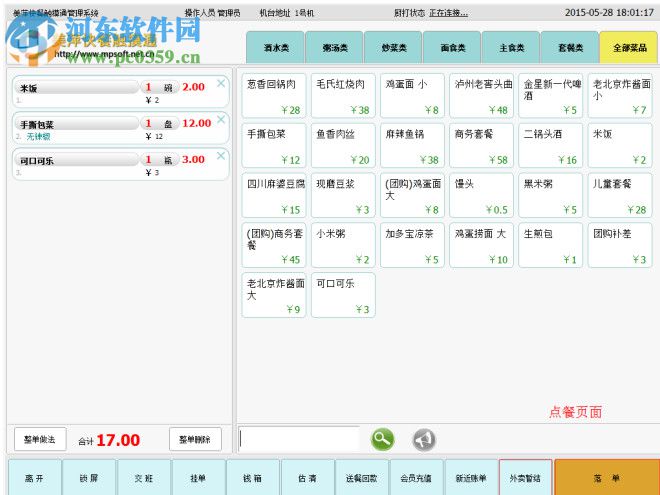Screen dimensions: 660x495
Task: Click the 外卖暂结 button
Action: point(525,478)
